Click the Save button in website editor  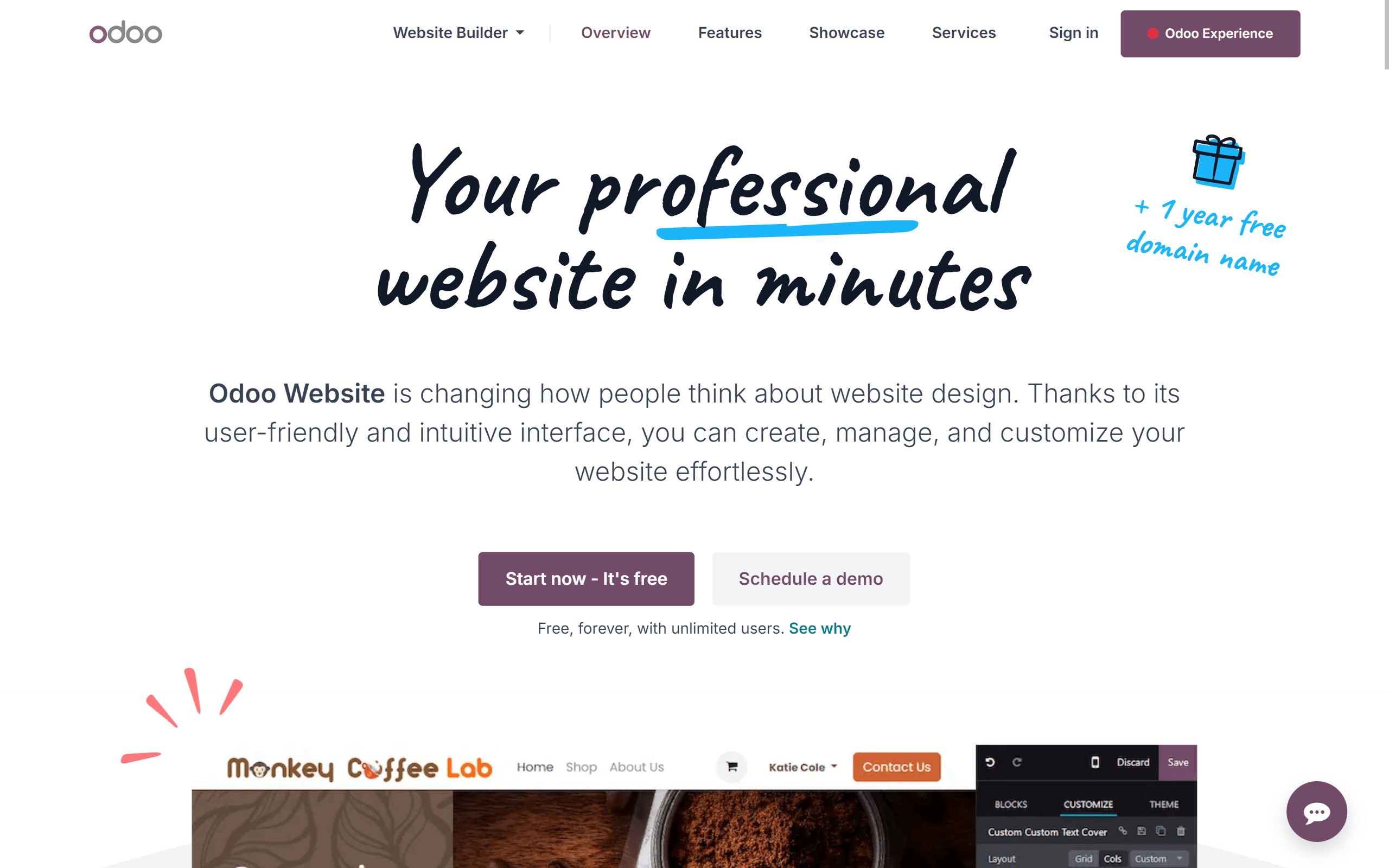pyautogui.click(x=1177, y=763)
